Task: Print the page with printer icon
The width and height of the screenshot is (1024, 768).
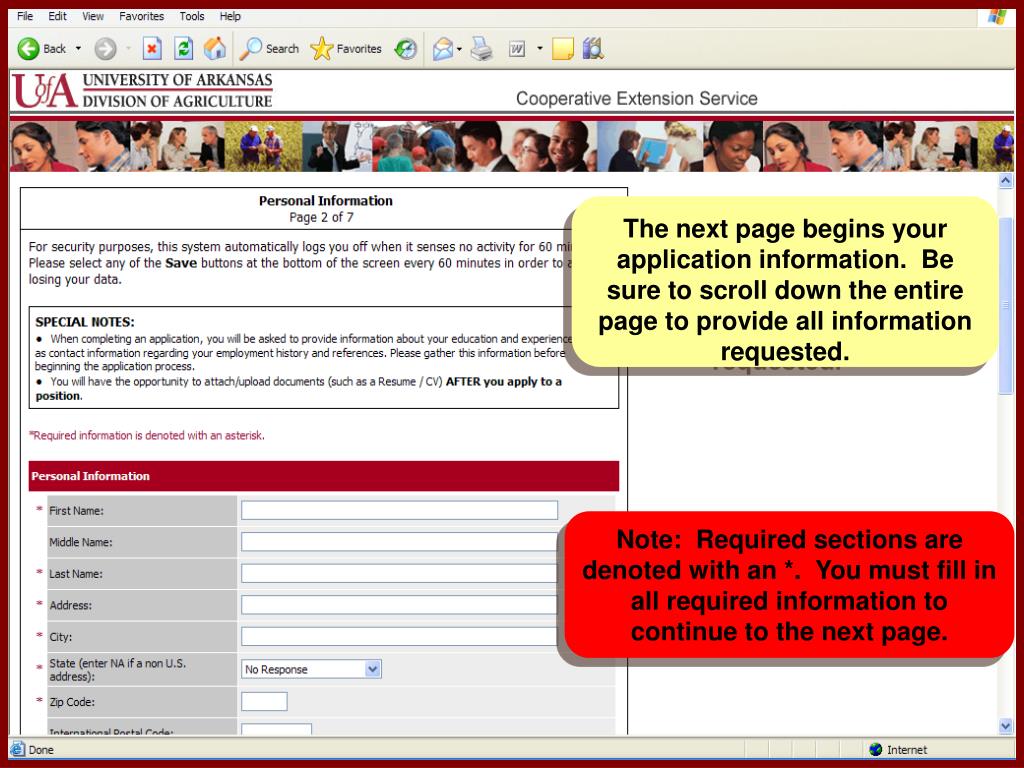Action: [482, 49]
